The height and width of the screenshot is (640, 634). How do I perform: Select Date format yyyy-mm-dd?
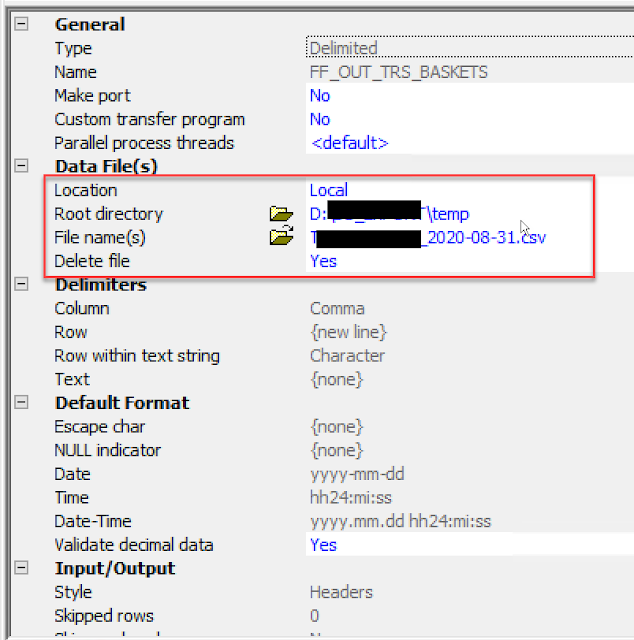click(357, 474)
